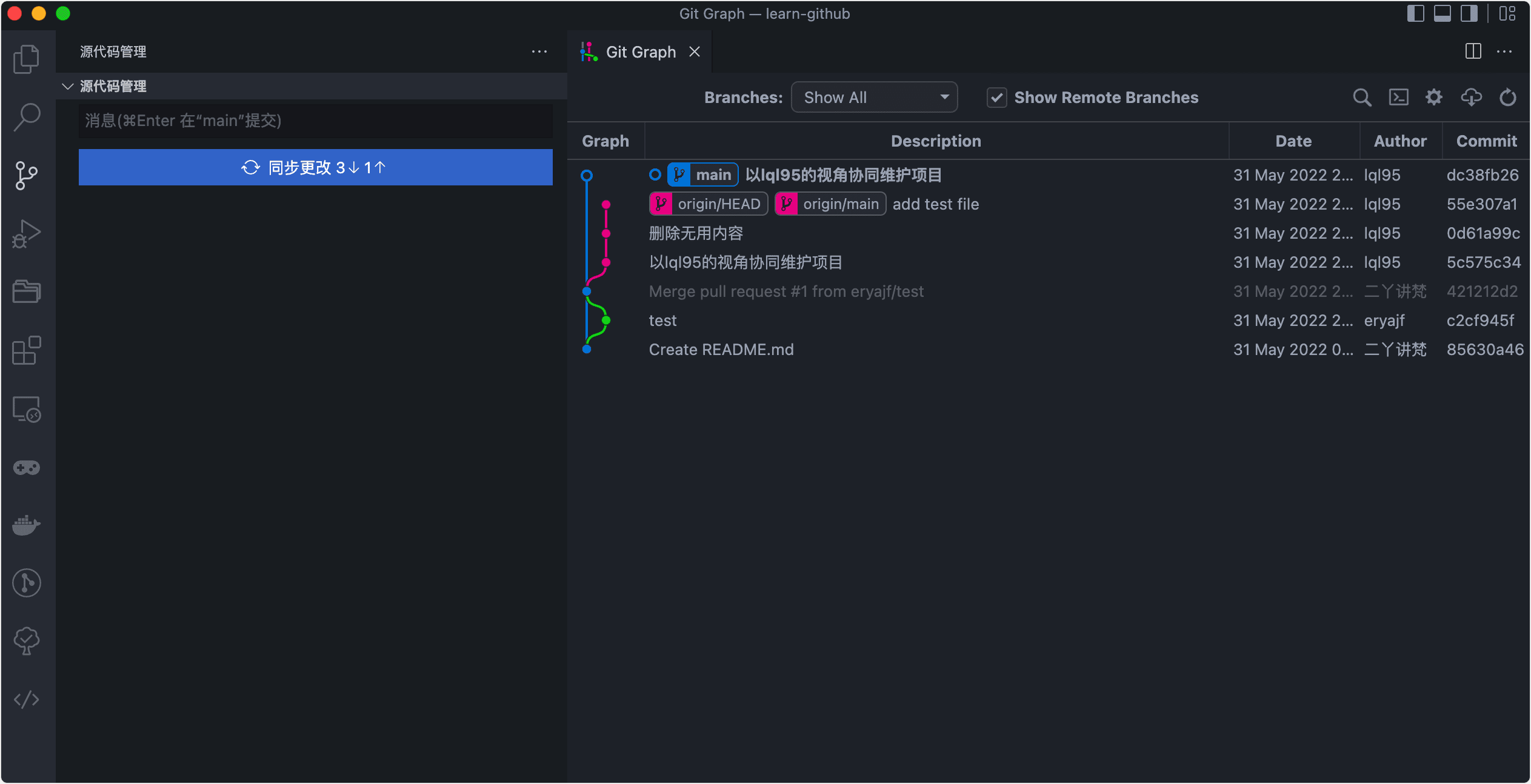Screen dimensions: 1531x784
Task: Open the Extensions view
Action: (27, 350)
